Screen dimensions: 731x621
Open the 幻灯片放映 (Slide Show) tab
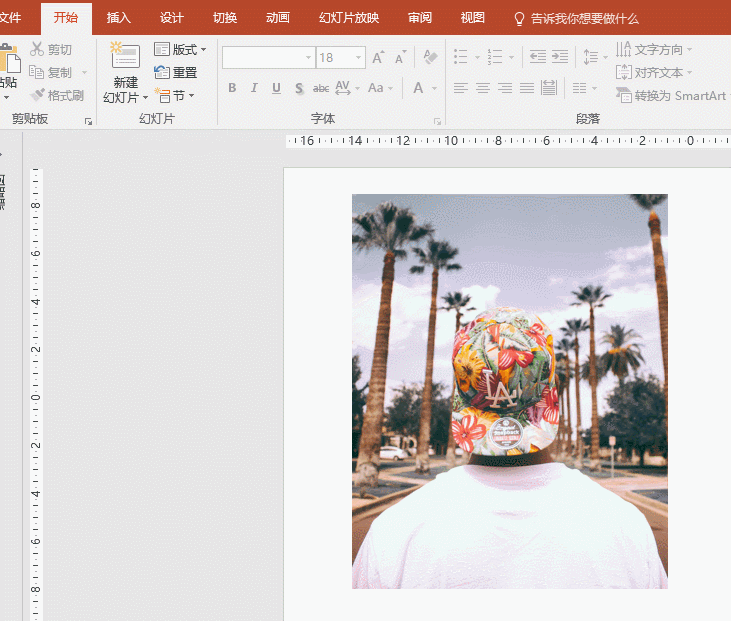(x=349, y=18)
